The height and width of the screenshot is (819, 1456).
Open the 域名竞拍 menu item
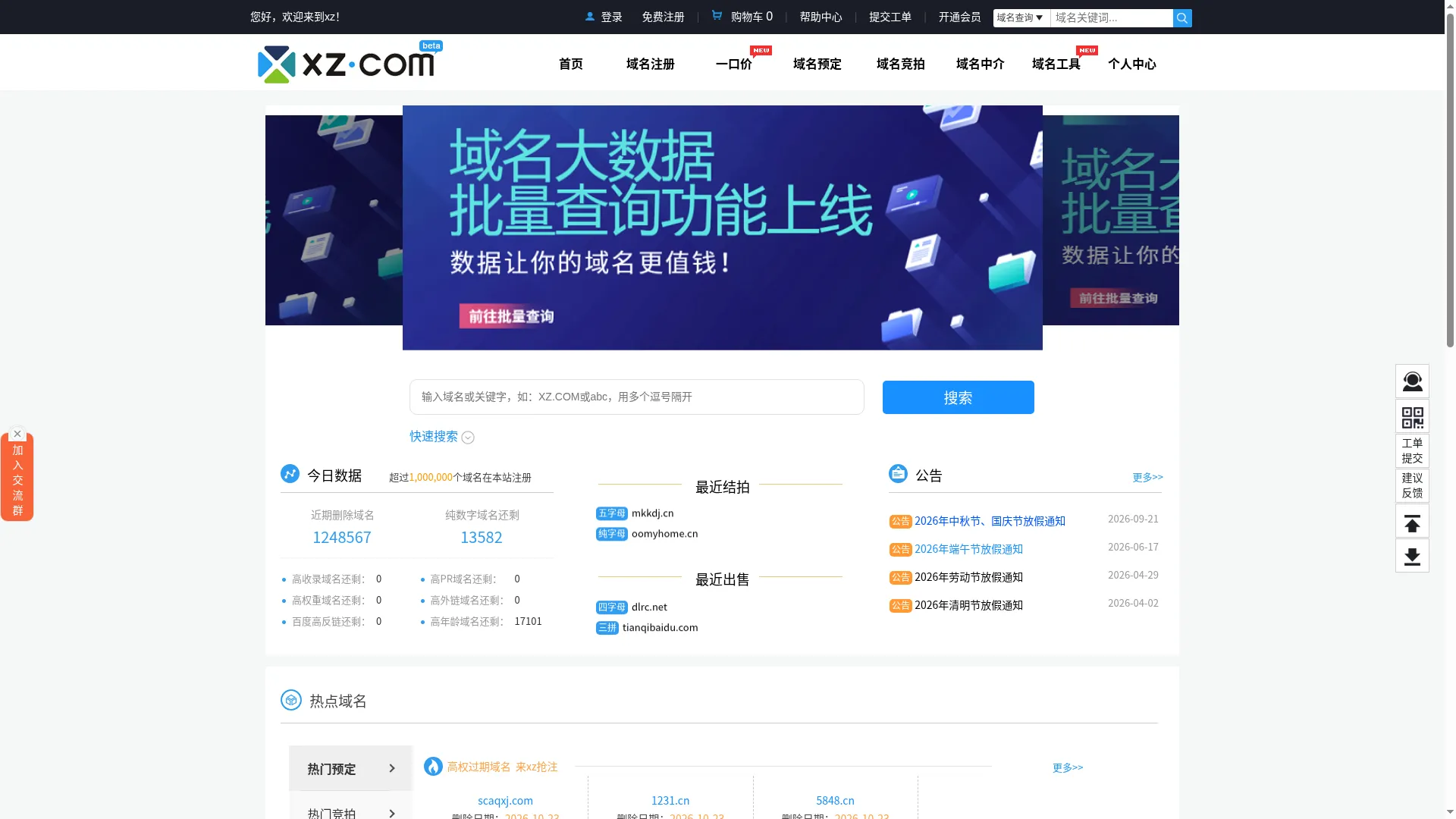(900, 64)
